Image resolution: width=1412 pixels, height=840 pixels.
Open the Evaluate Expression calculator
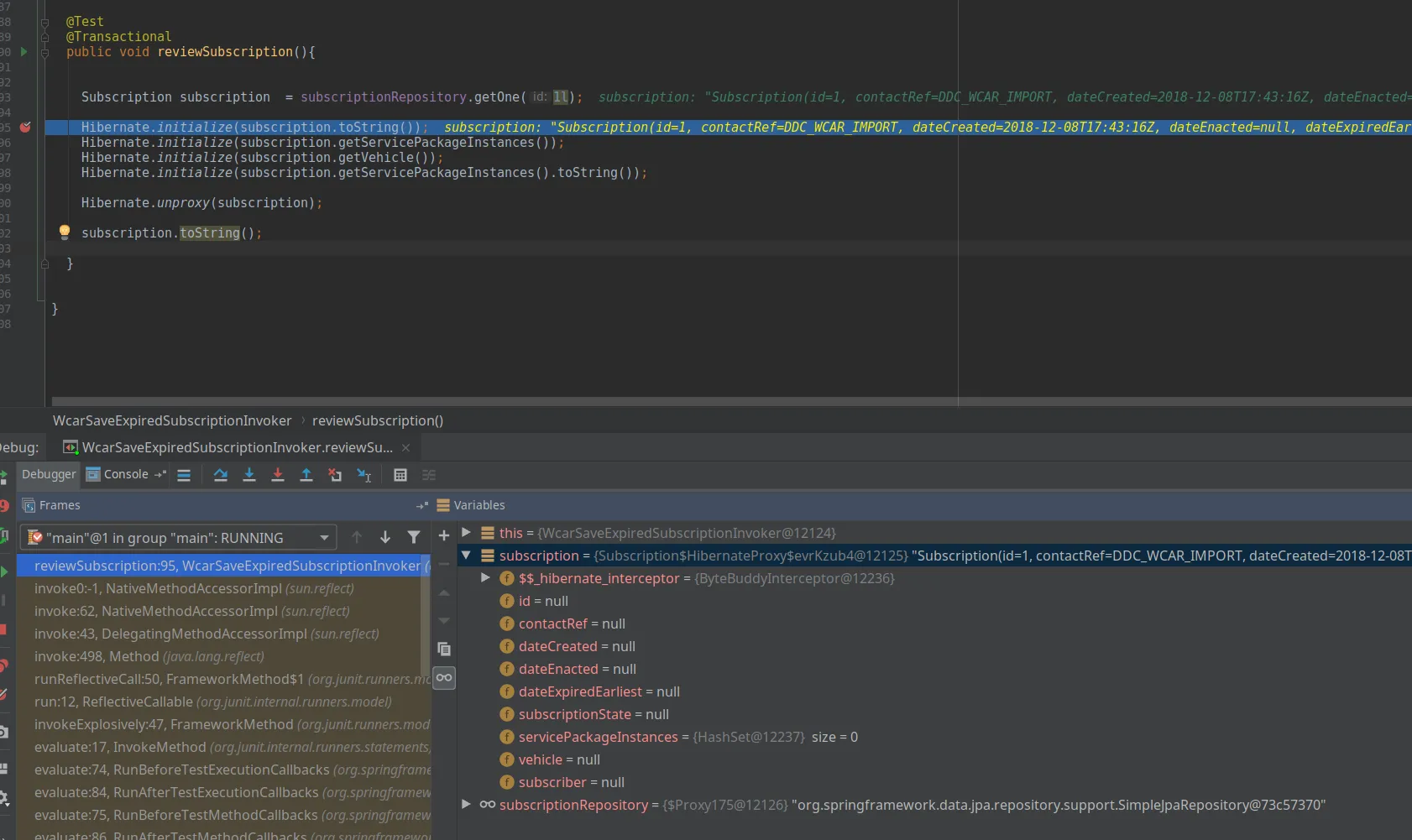(400, 475)
